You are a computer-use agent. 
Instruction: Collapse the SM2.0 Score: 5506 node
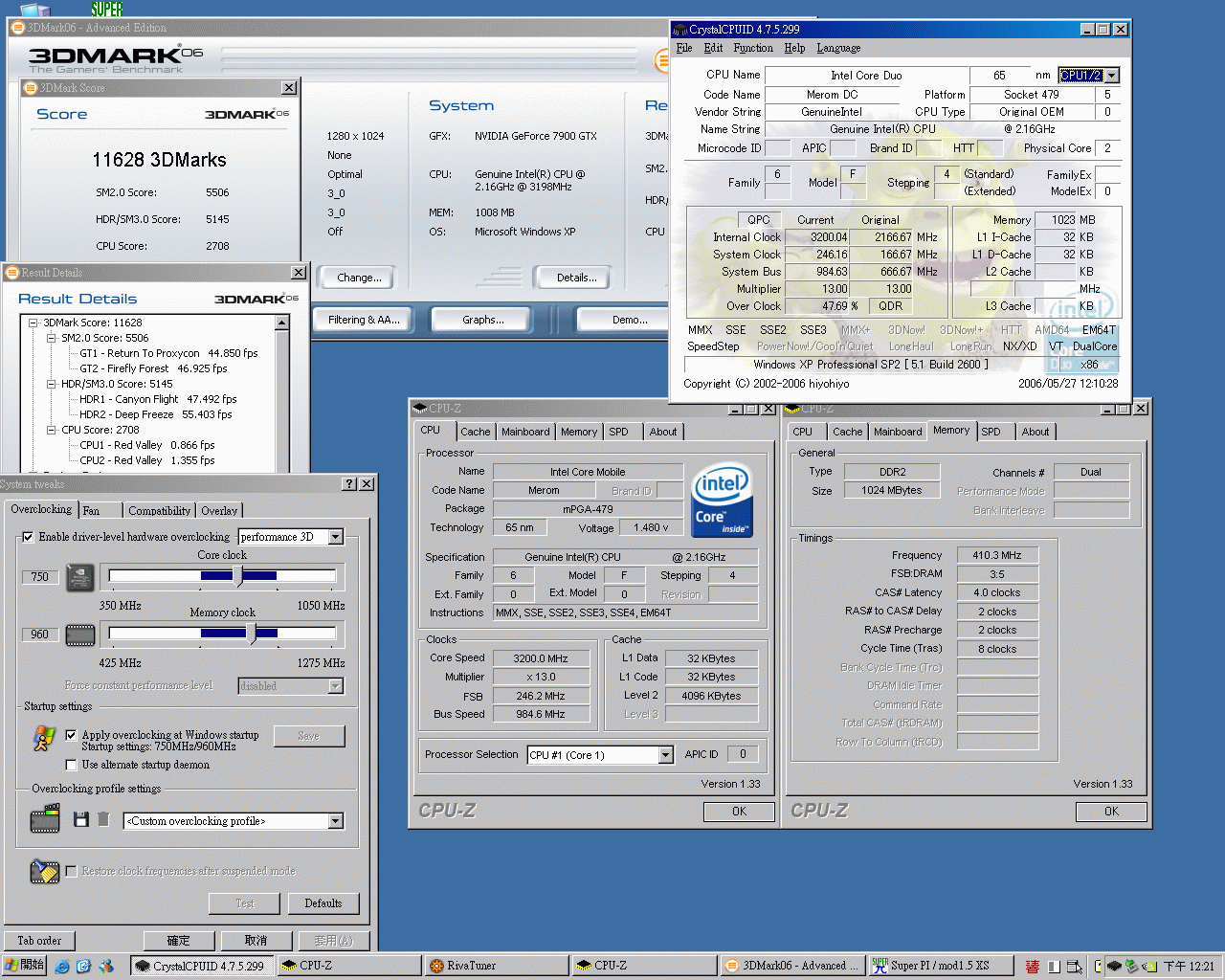coord(52,339)
